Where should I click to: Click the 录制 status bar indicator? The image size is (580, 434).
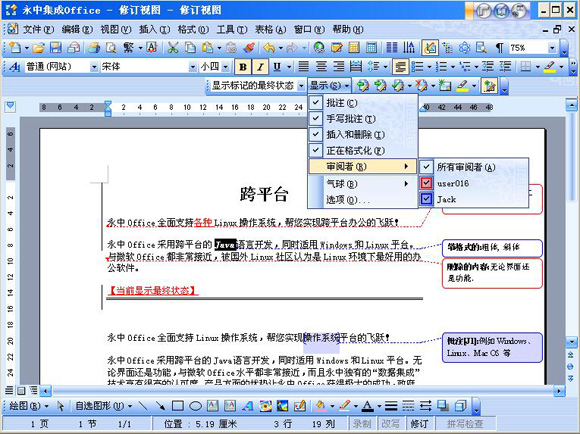point(361,424)
